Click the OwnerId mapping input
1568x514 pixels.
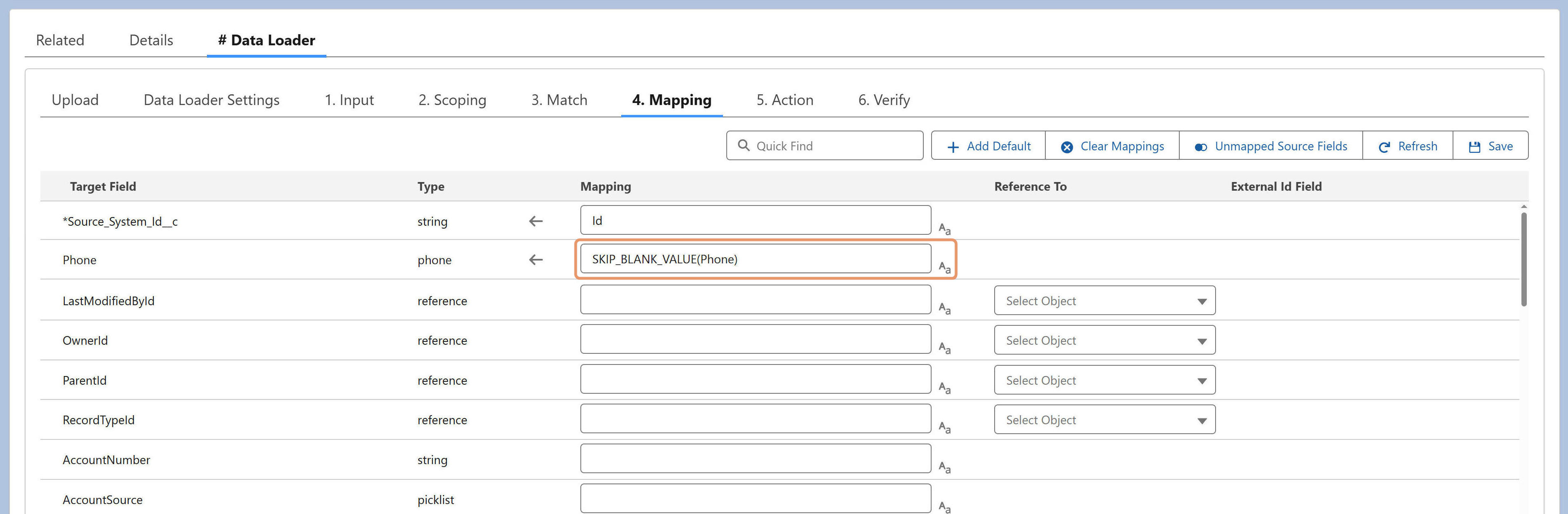click(x=756, y=339)
